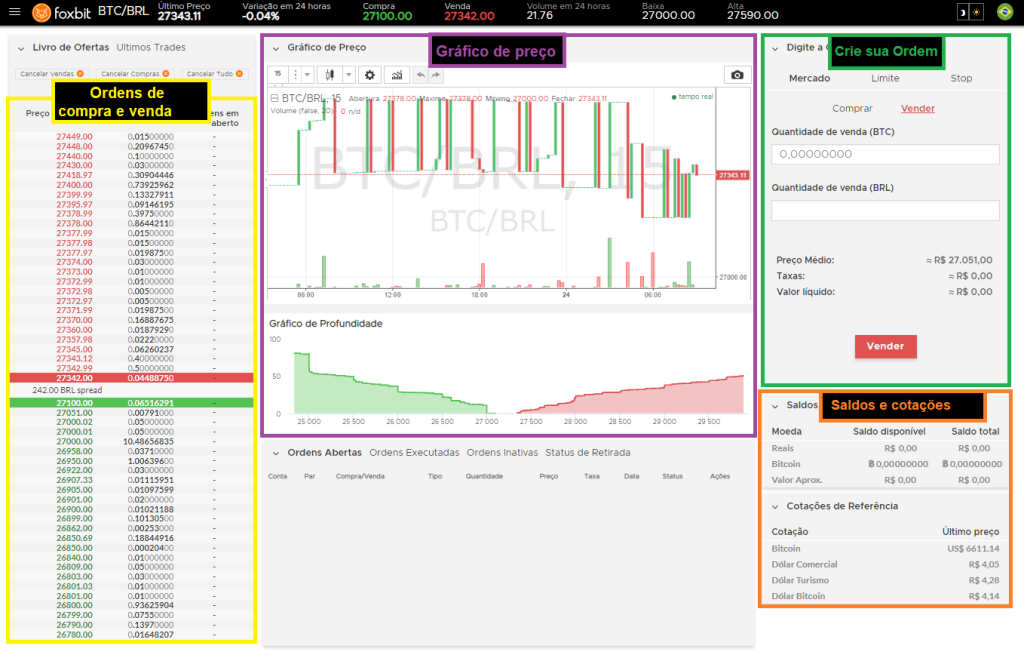The width and height of the screenshot is (1024, 661).
Task: Collapse the Saldos panel
Action: (775, 406)
